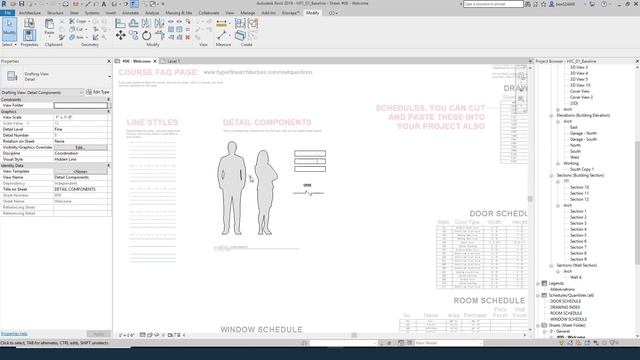Click the Measure Between Two References icon
This screenshot has width=640, height=360.
[x=222, y=36]
